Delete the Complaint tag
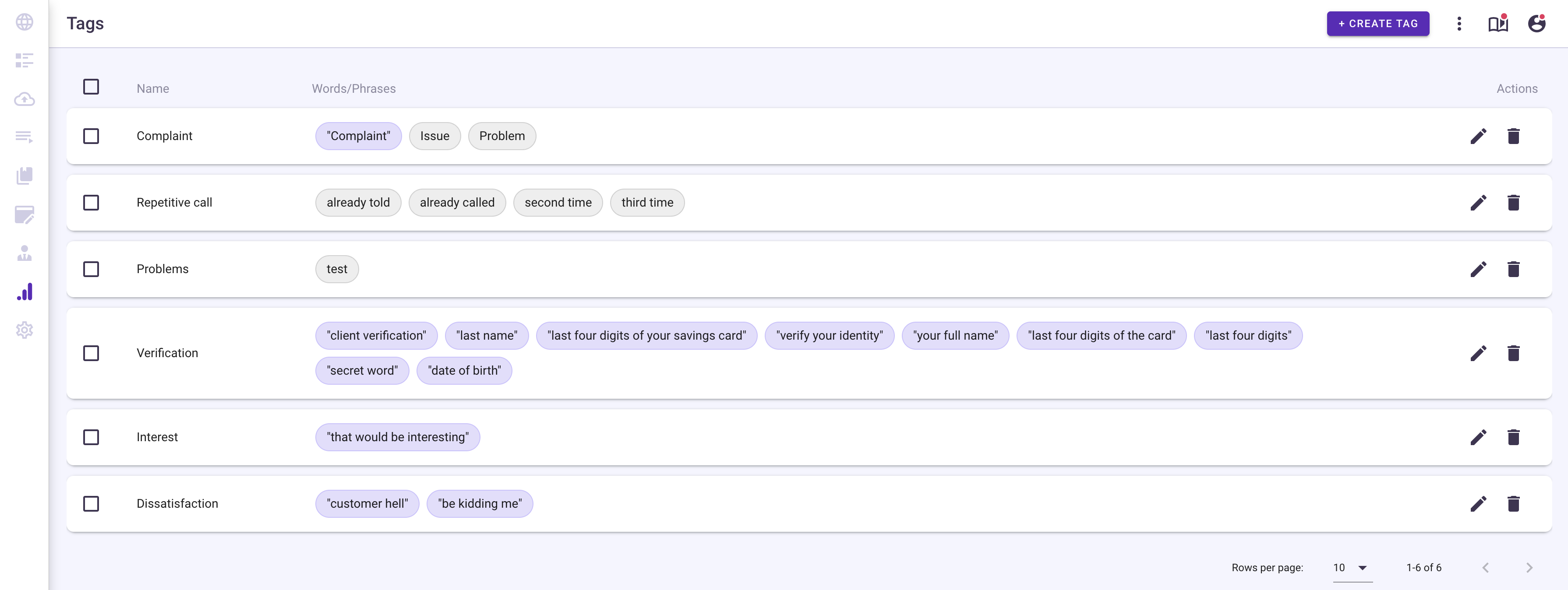The image size is (1568, 590). pyautogui.click(x=1514, y=136)
